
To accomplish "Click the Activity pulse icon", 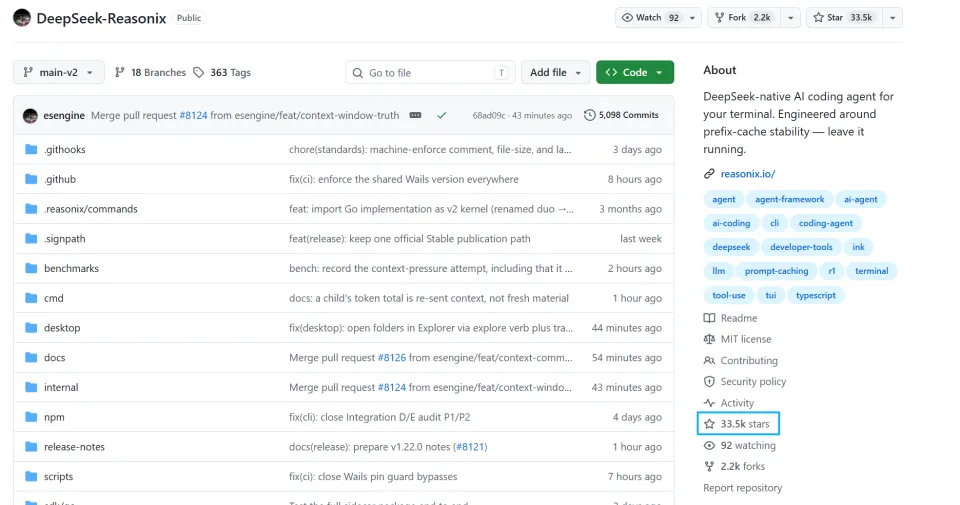I will [x=709, y=403].
